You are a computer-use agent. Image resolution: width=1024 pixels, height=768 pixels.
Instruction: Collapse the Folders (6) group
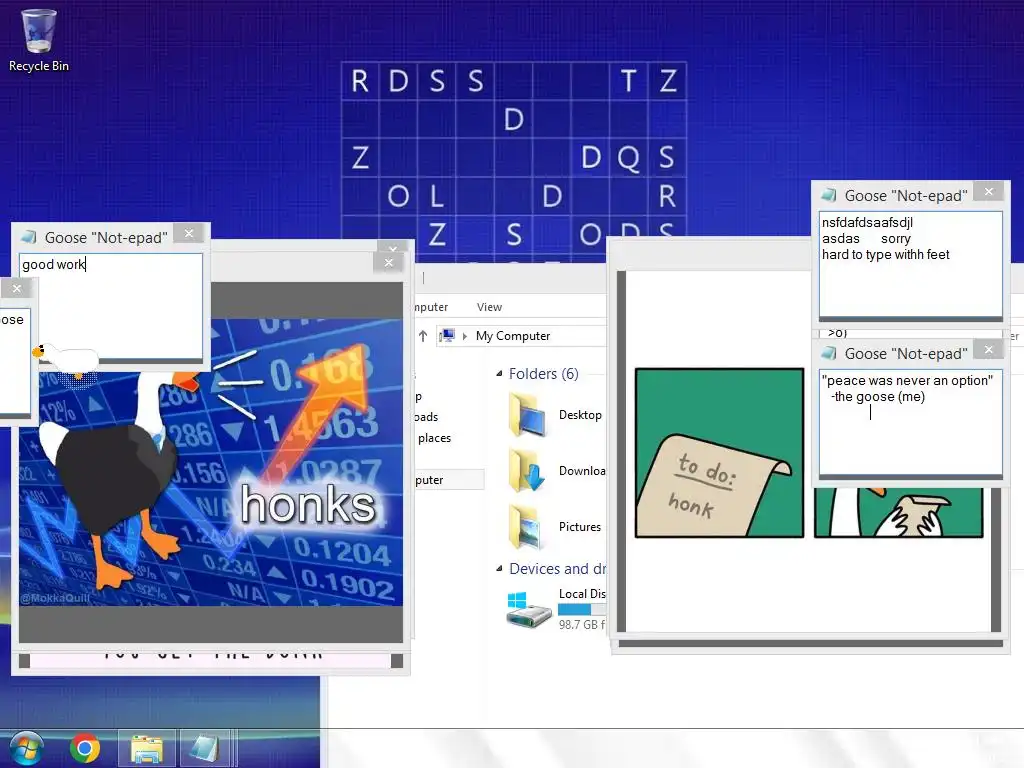pos(499,374)
